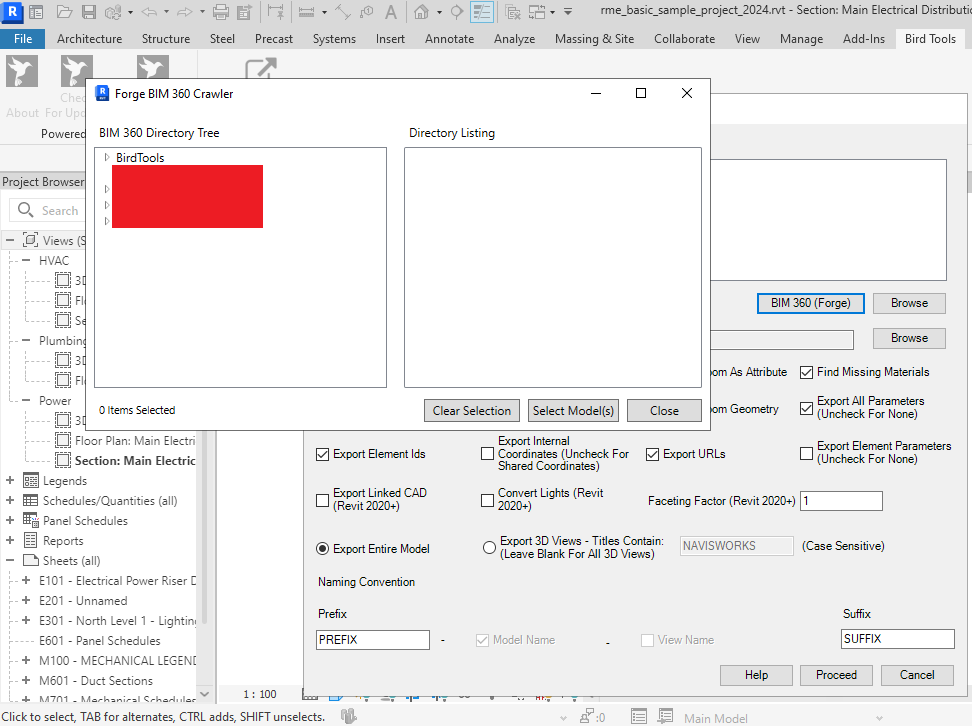Open the File menu
972x726 pixels.
tap(23, 38)
